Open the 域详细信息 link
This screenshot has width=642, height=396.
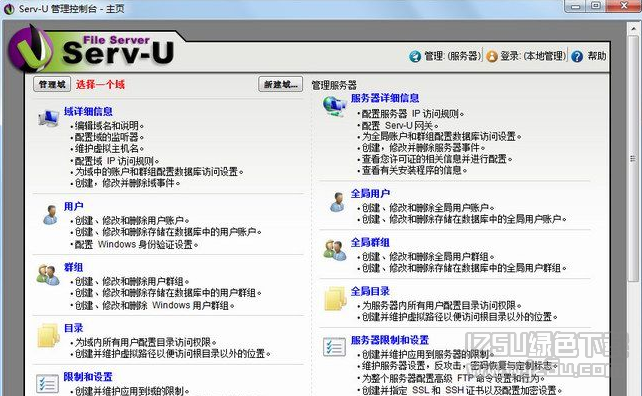click(88, 111)
